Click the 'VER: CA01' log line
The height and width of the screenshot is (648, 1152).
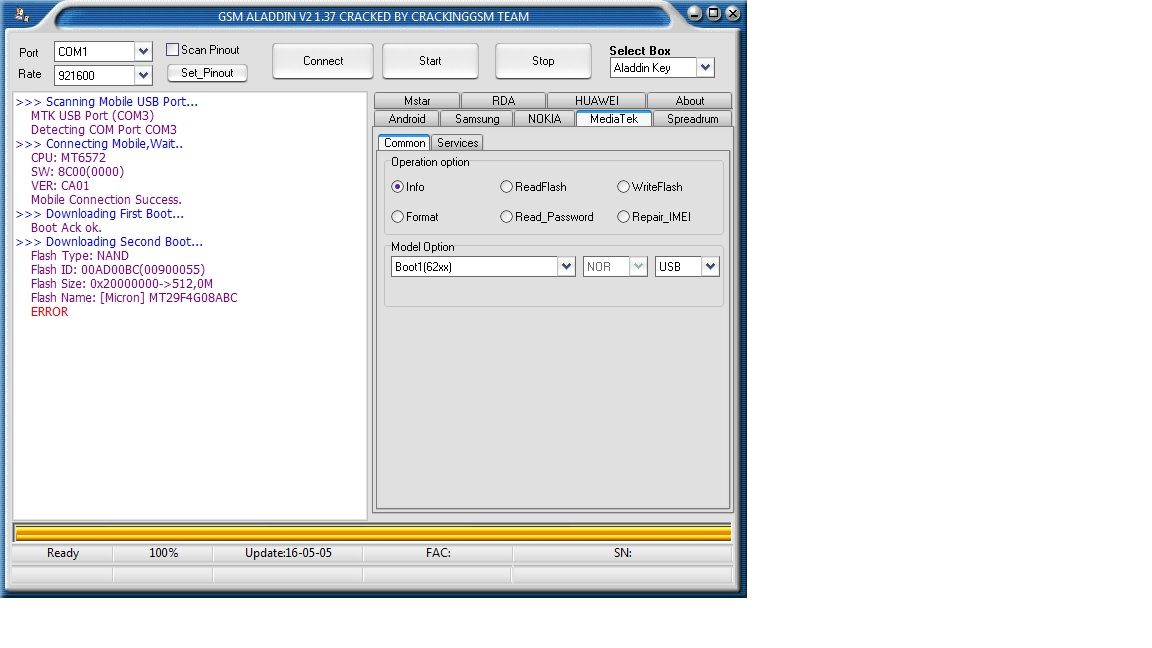60,185
